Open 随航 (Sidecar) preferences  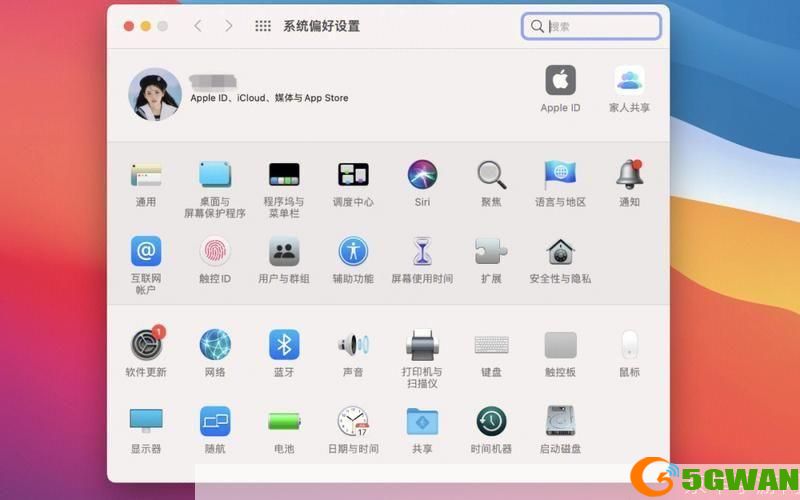click(215, 421)
